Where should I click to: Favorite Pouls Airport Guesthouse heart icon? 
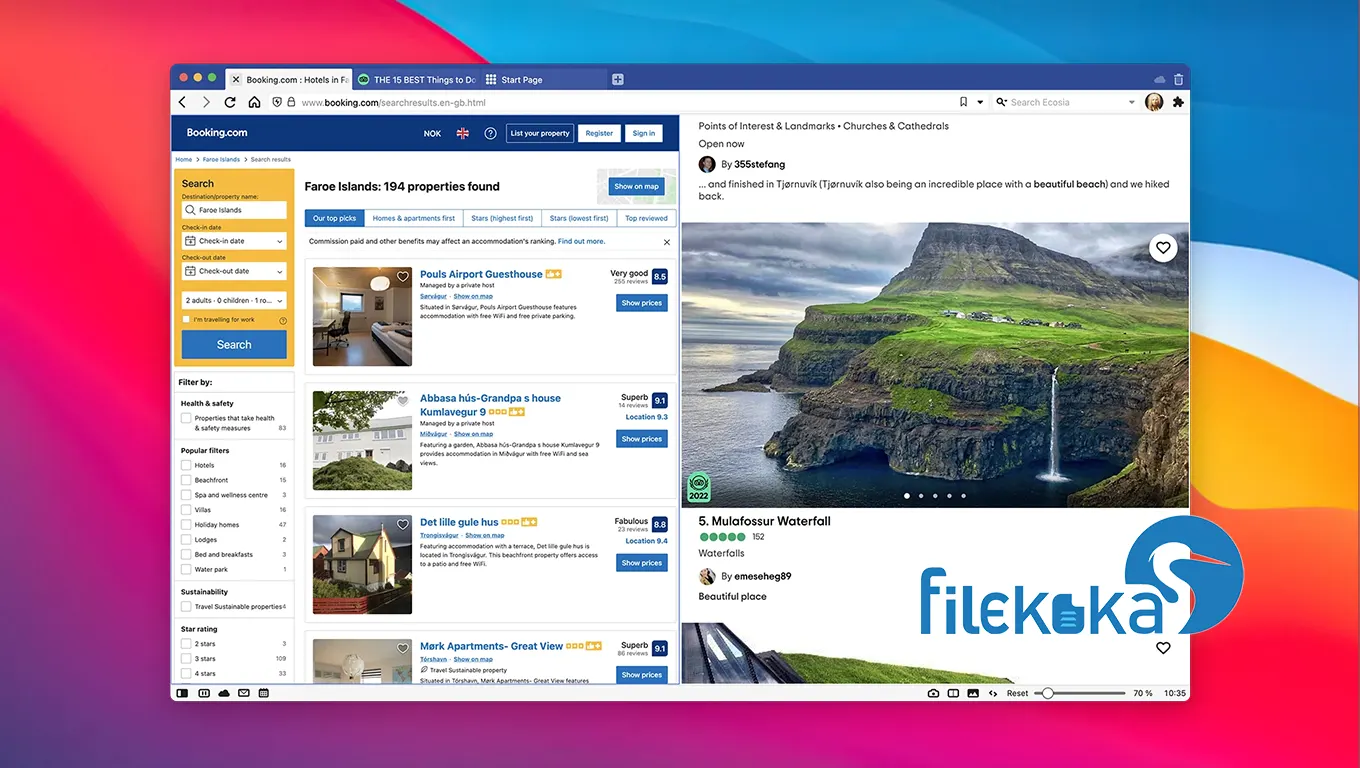pyautogui.click(x=403, y=277)
